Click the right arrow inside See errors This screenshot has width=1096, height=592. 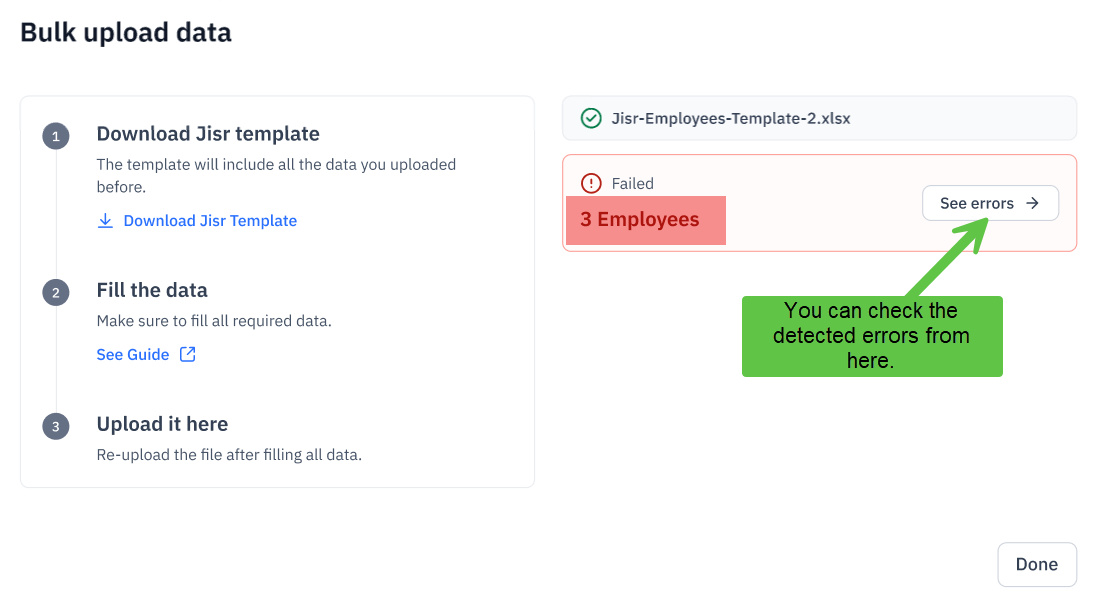[x=1033, y=203]
